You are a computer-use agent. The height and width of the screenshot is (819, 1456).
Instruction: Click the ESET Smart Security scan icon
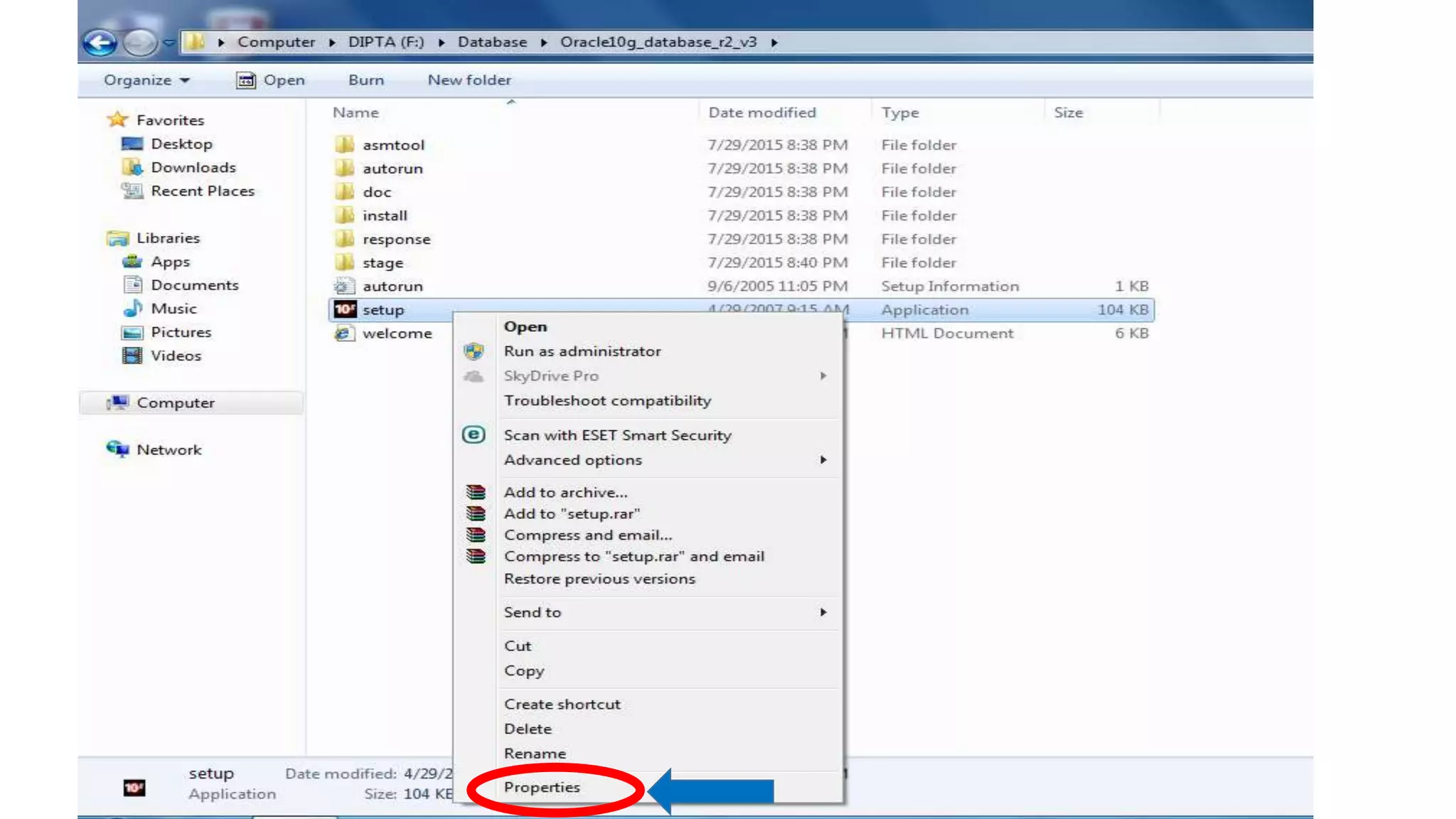click(473, 434)
